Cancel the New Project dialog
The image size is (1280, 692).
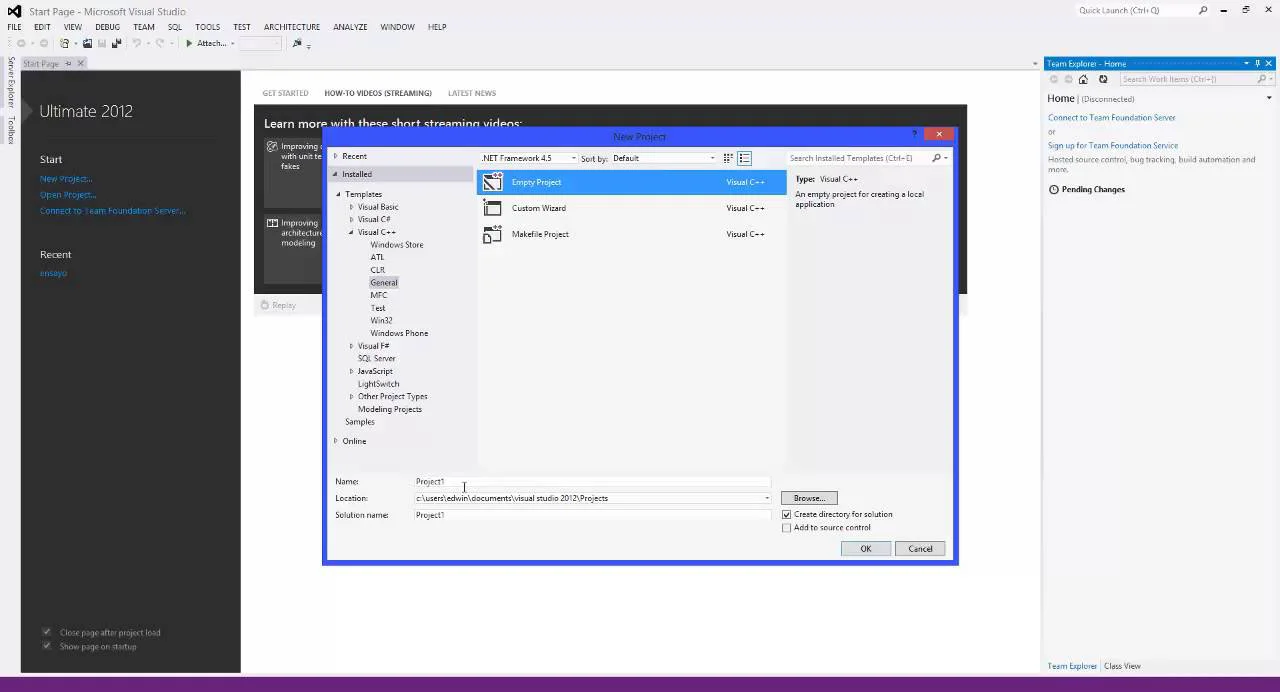pos(920,548)
